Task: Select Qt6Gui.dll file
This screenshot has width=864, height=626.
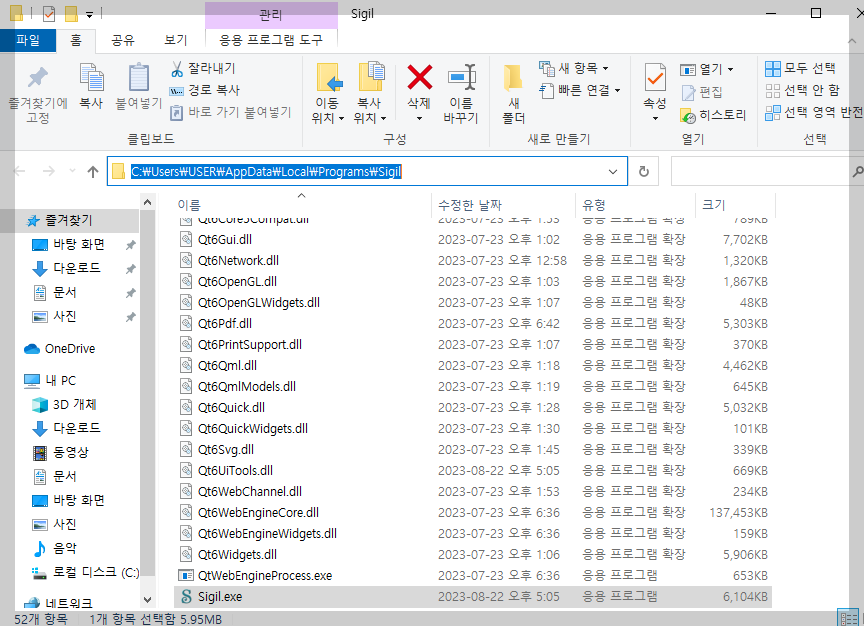Action: (x=473, y=240)
